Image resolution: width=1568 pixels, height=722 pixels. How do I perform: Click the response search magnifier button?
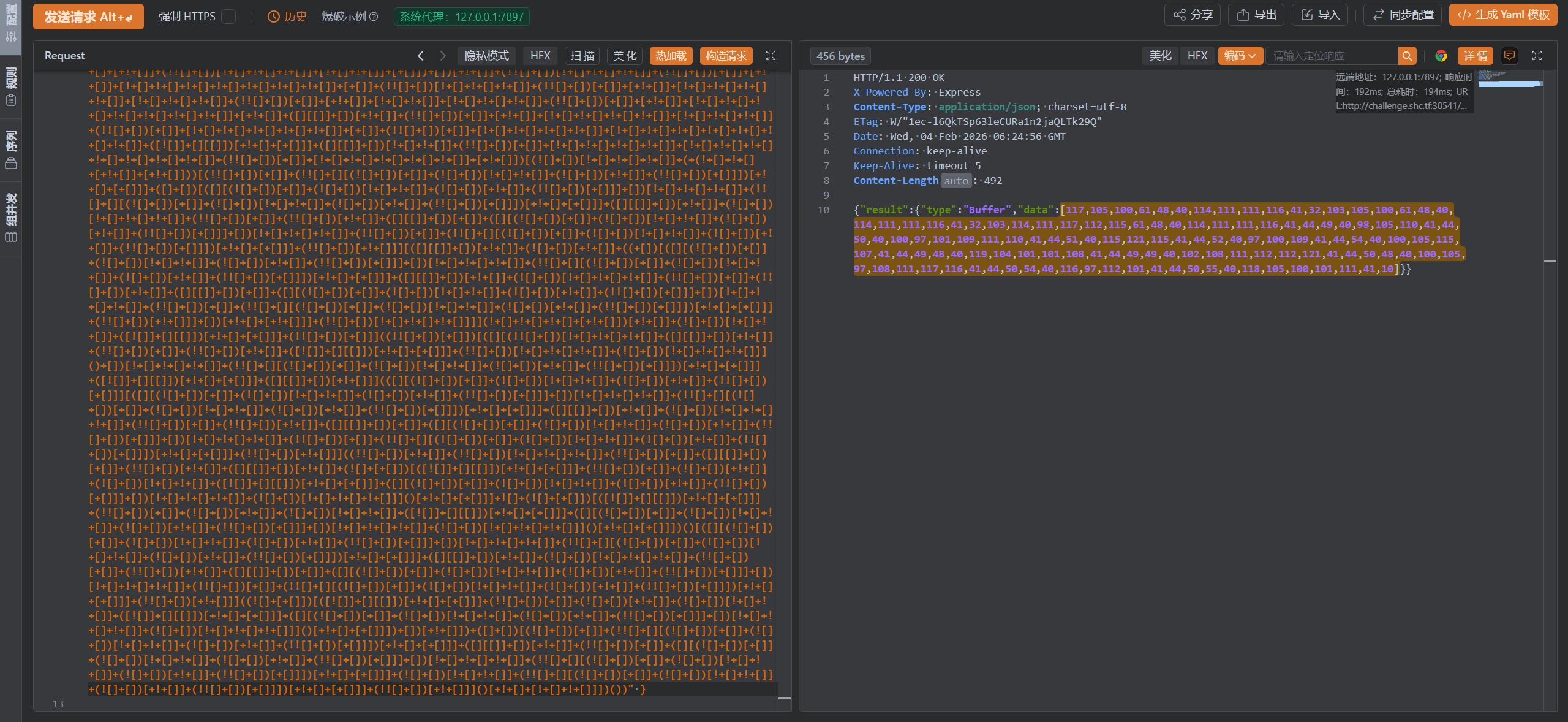tap(1408, 56)
